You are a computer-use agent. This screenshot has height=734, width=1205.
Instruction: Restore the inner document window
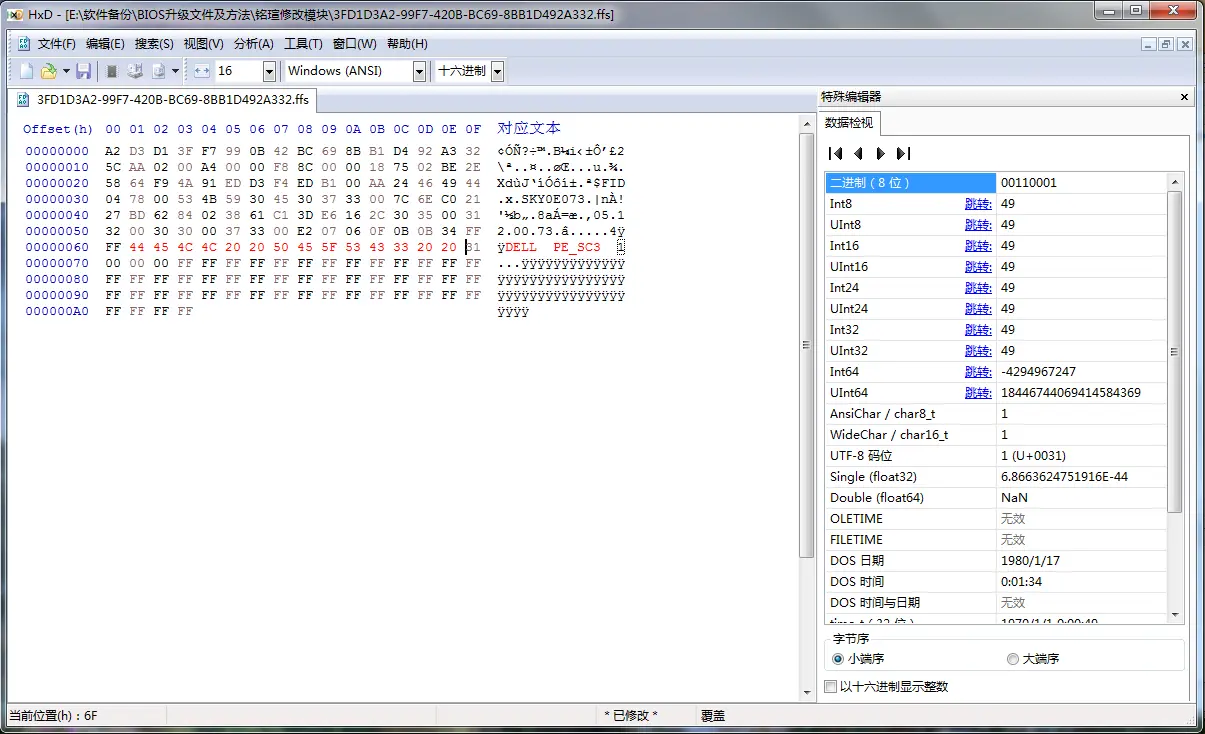(x=1167, y=44)
